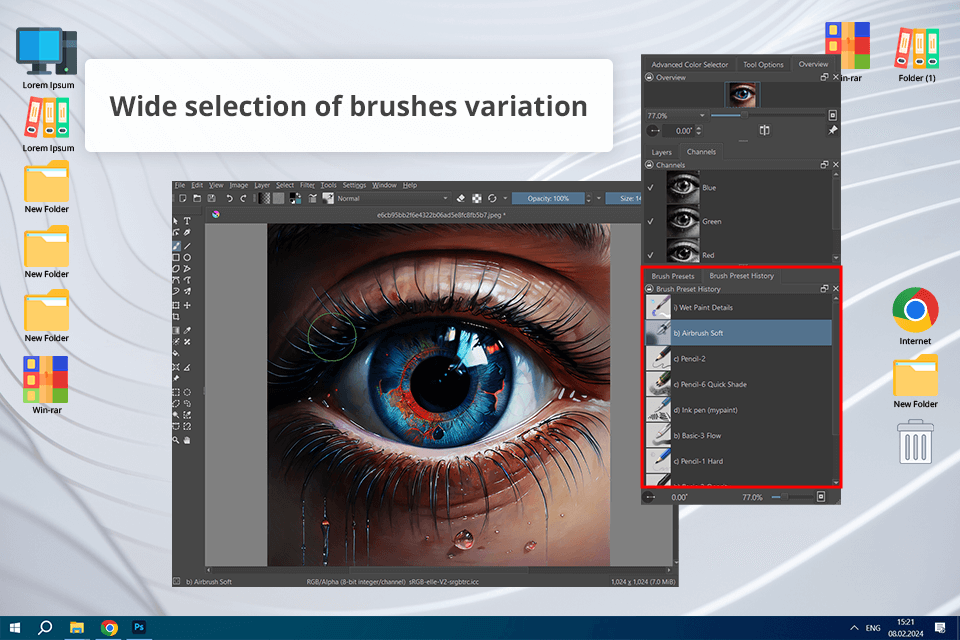The height and width of the screenshot is (640, 960).
Task: Switch to the Brush Presets tab
Action: (673, 276)
